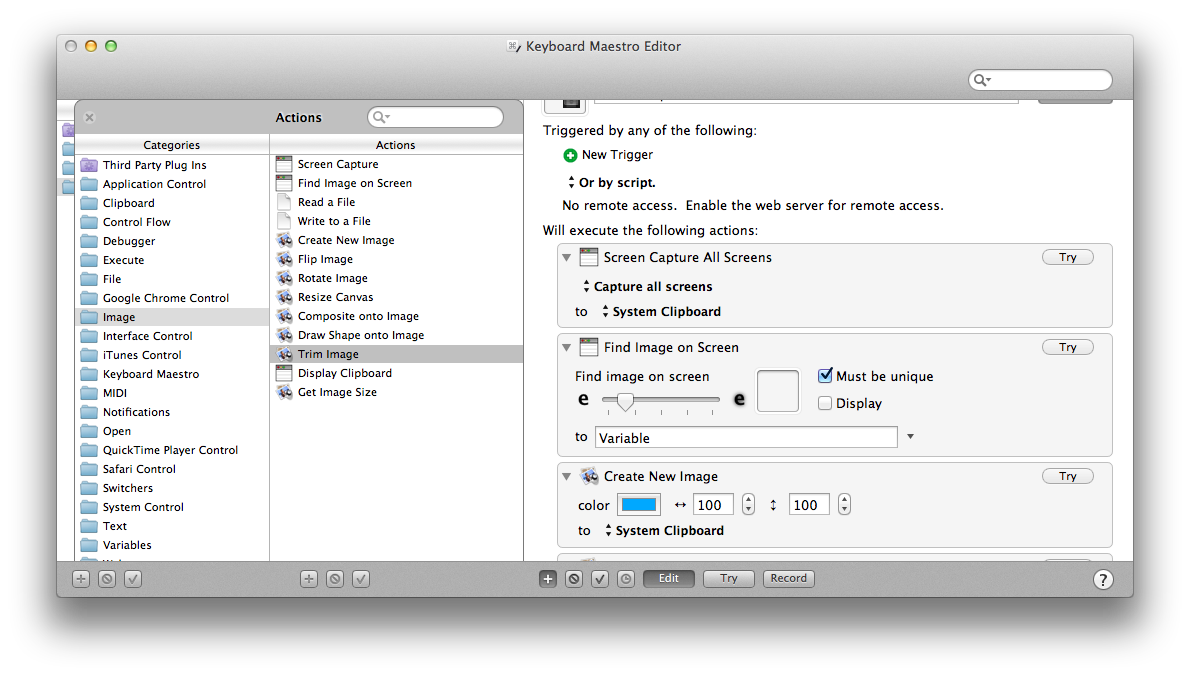
Task: Select the Trim Image action
Action: [328, 354]
